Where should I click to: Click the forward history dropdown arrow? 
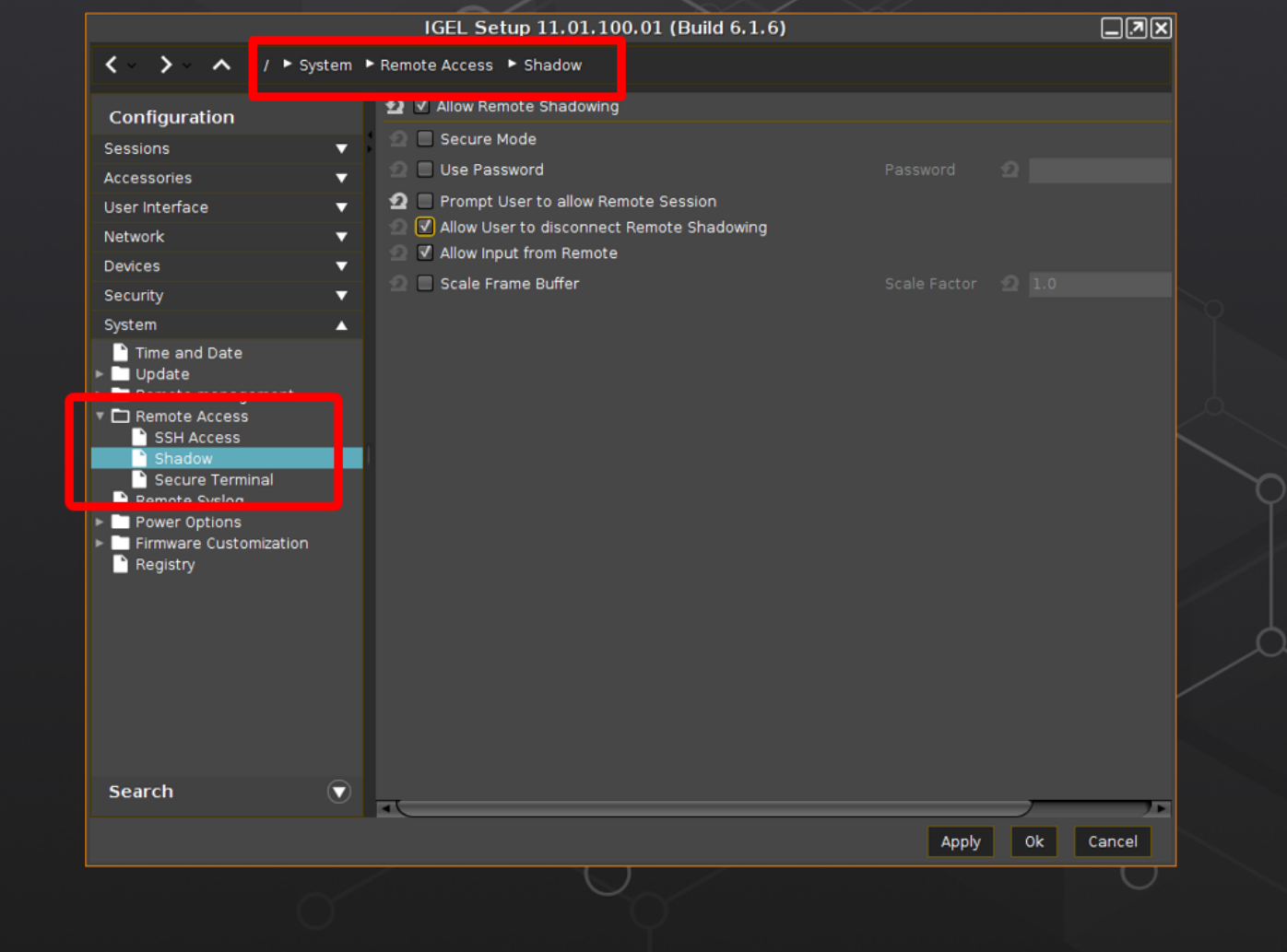187,66
